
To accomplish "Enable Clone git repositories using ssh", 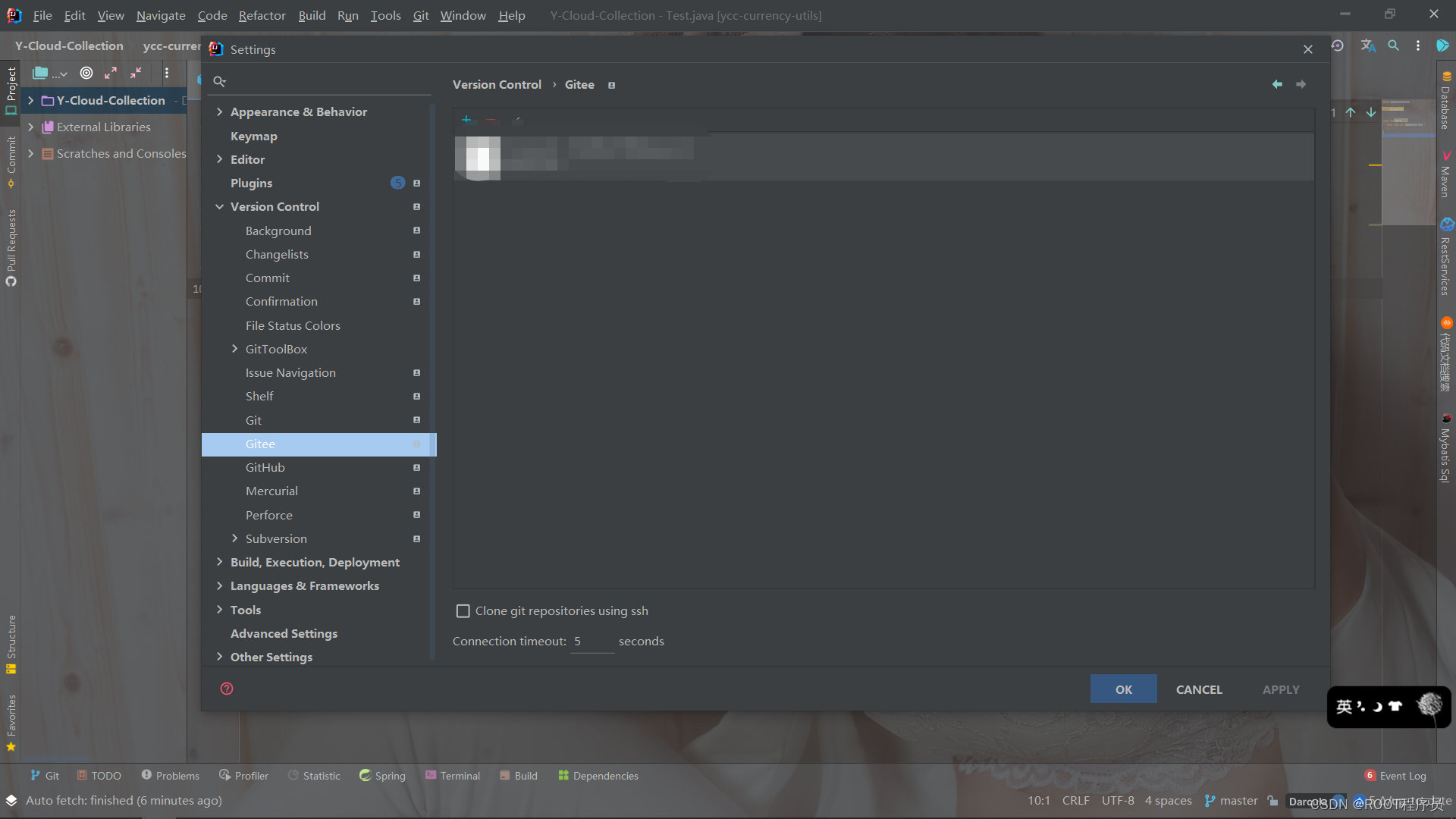I will (x=463, y=611).
